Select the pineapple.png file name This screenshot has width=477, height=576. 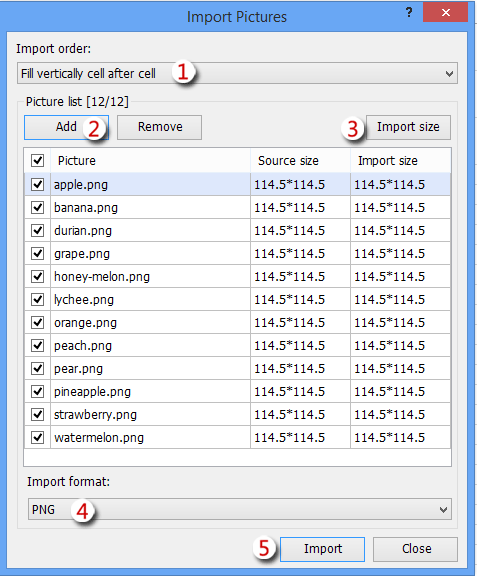(92, 392)
